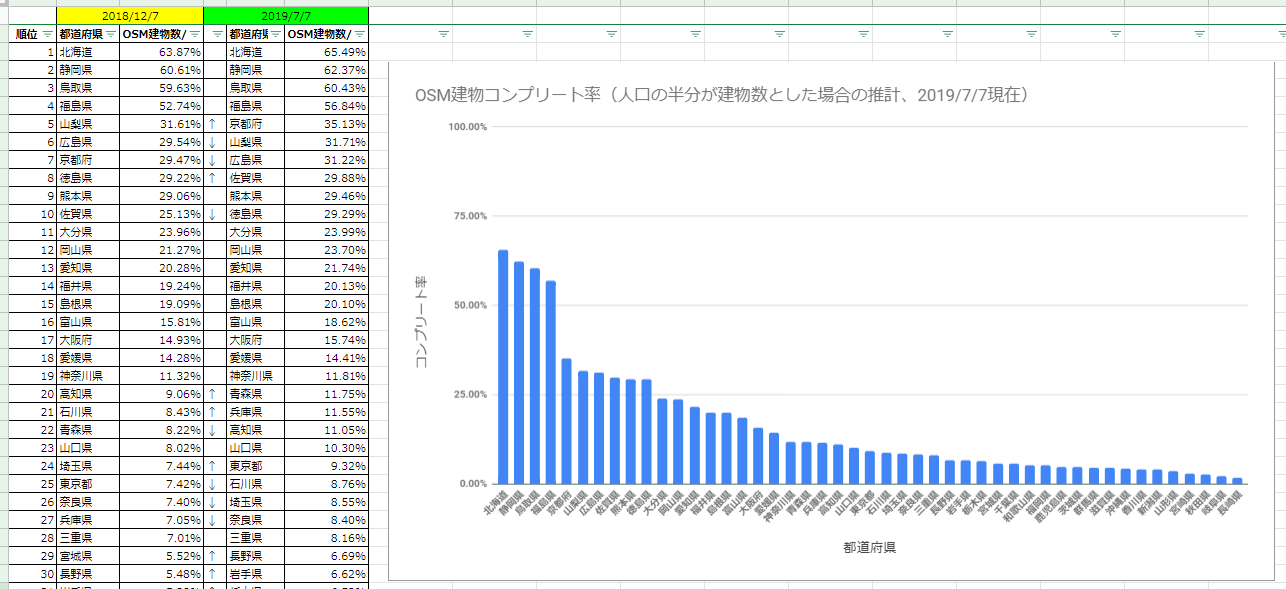The width and height of the screenshot is (1286, 589).
Task: Select cell showing 29.06%
Action: pyautogui.click(x=160, y=196)
